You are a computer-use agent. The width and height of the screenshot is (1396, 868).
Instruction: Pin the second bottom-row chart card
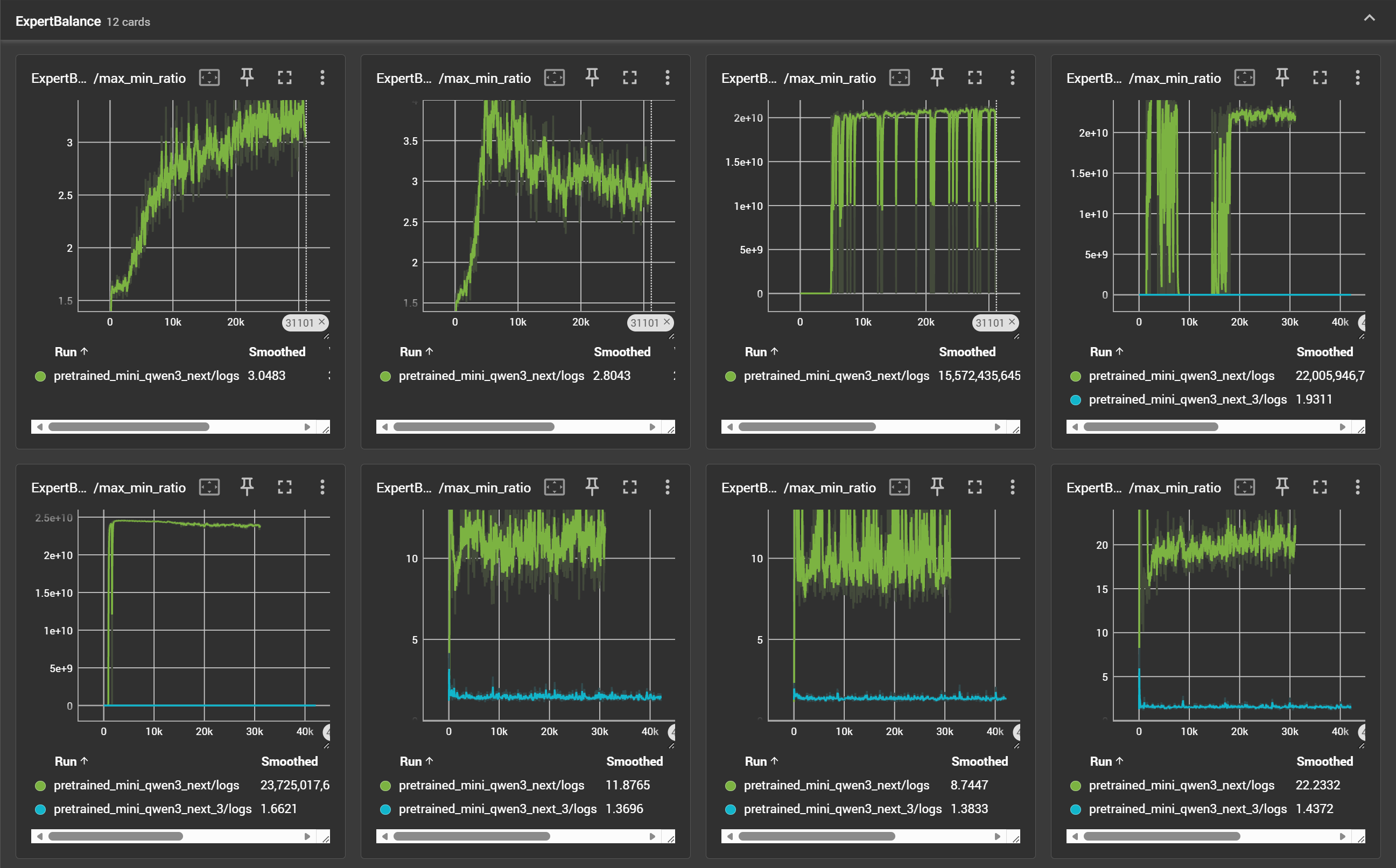pos(592,488)
